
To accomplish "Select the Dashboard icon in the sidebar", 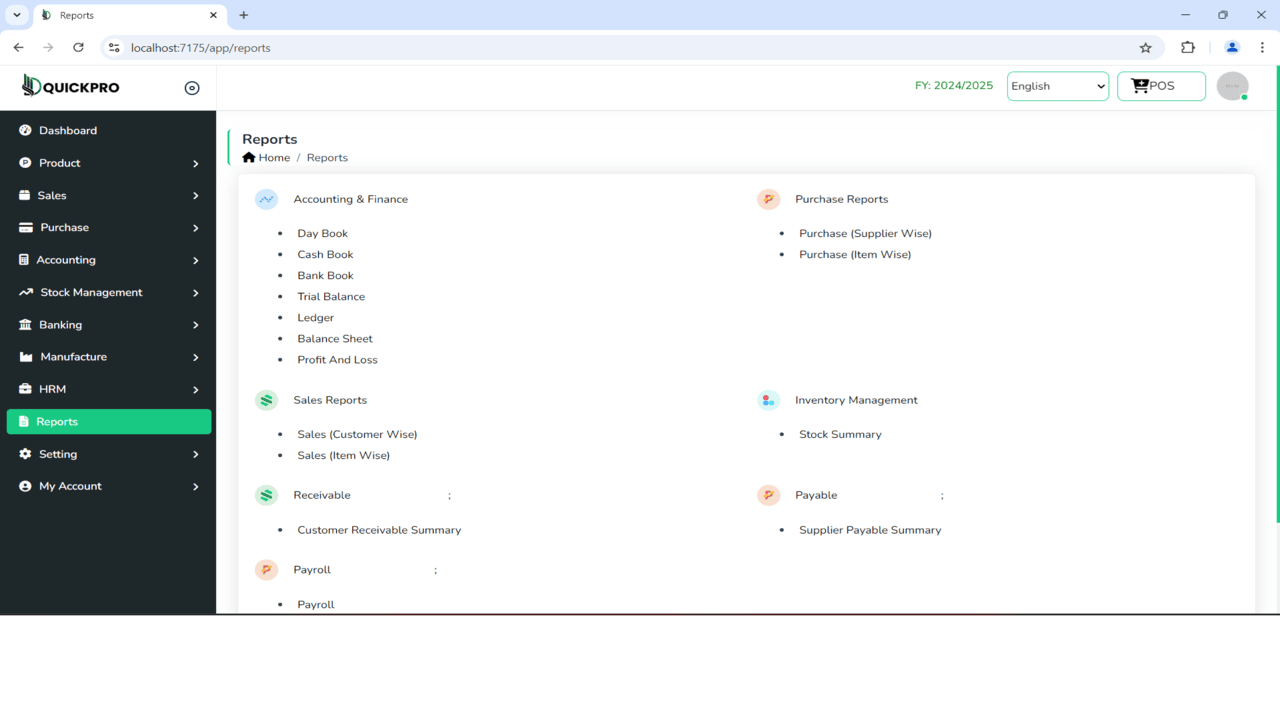I will pyautogui.click(x=23, y=130).
